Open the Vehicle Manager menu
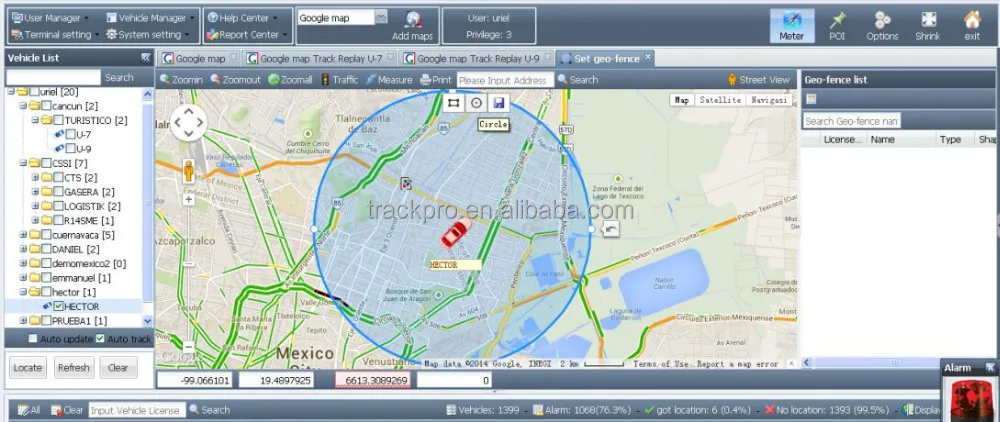This screenshot has height=422, width=1000. point(151,18)
